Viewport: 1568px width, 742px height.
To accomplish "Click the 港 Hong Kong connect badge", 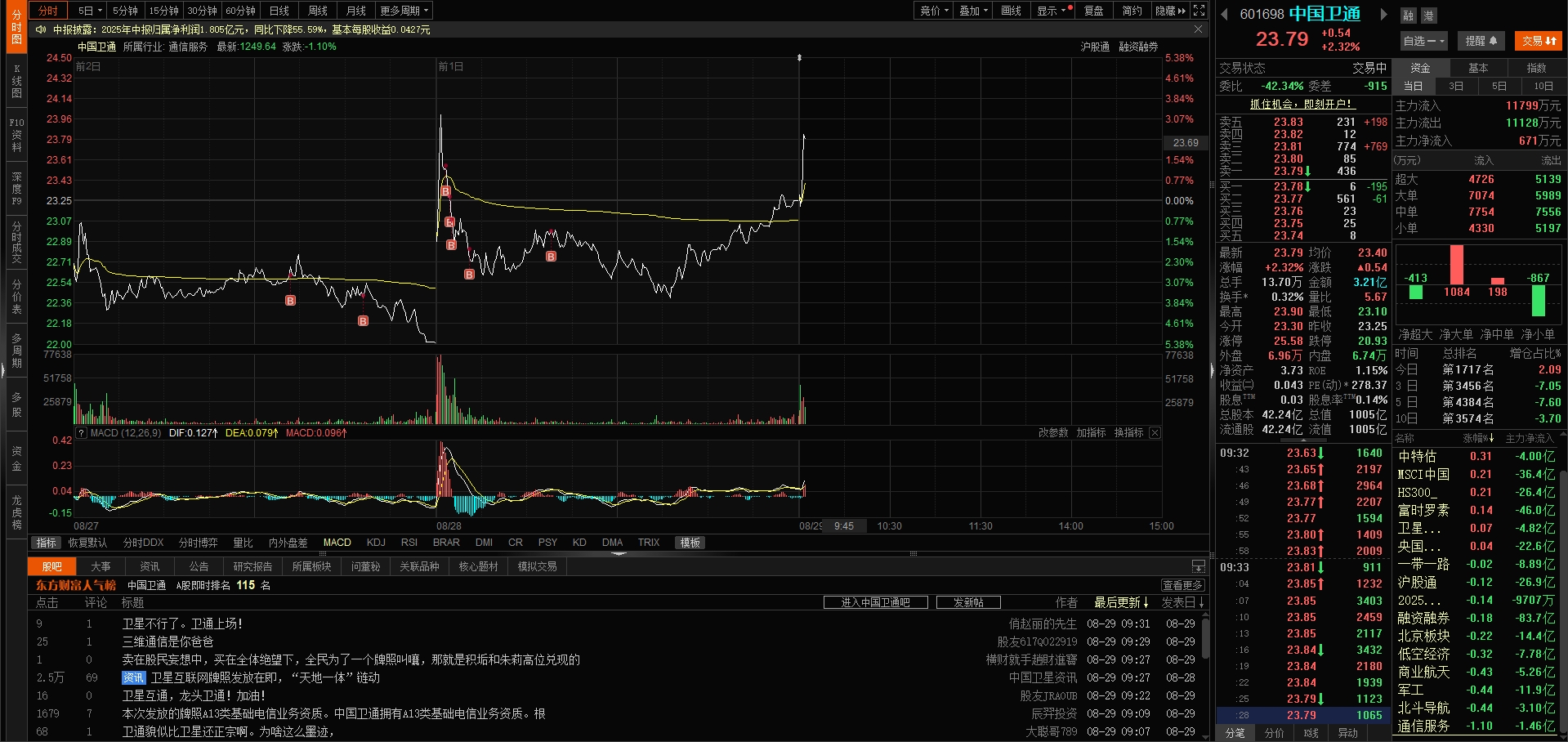I will pos(1427,16).
